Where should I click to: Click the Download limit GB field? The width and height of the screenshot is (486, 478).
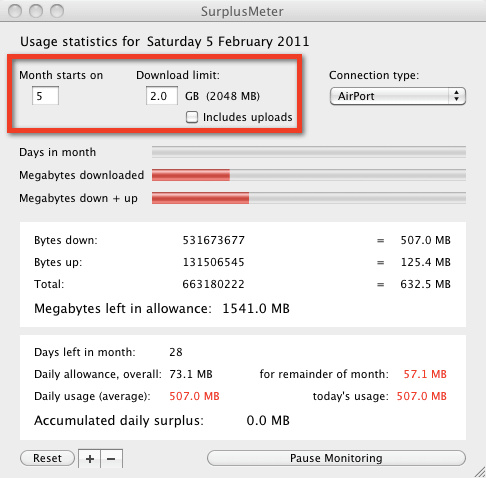162,96
